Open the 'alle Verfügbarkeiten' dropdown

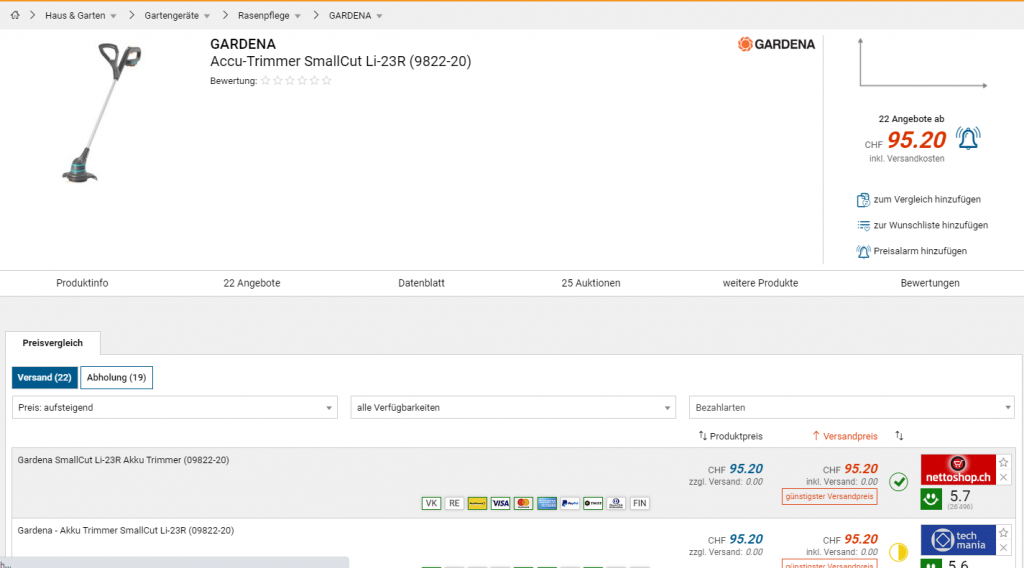click(x=513, y=407)
